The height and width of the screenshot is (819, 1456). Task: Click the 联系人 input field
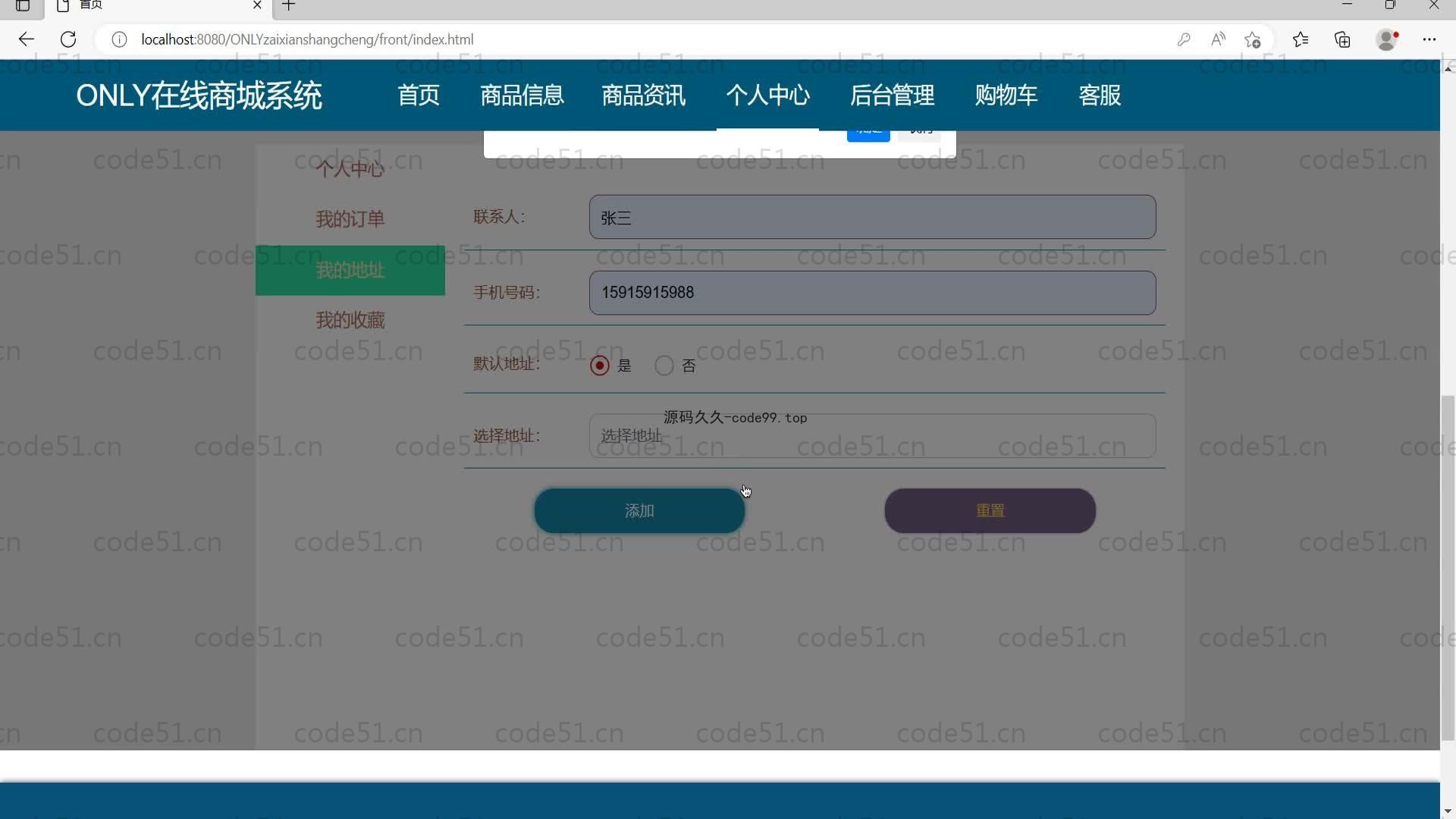[x=872, y=217]
